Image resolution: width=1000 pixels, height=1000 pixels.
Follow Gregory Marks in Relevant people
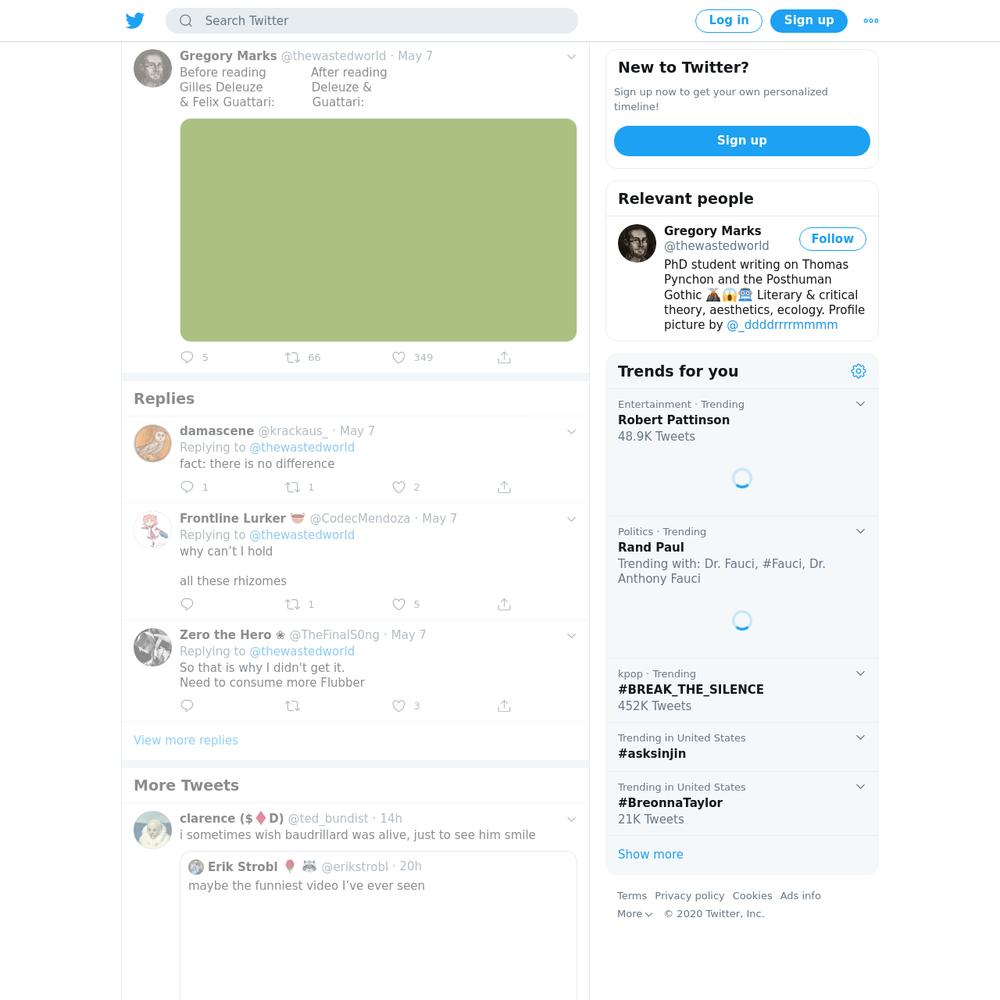832,239
